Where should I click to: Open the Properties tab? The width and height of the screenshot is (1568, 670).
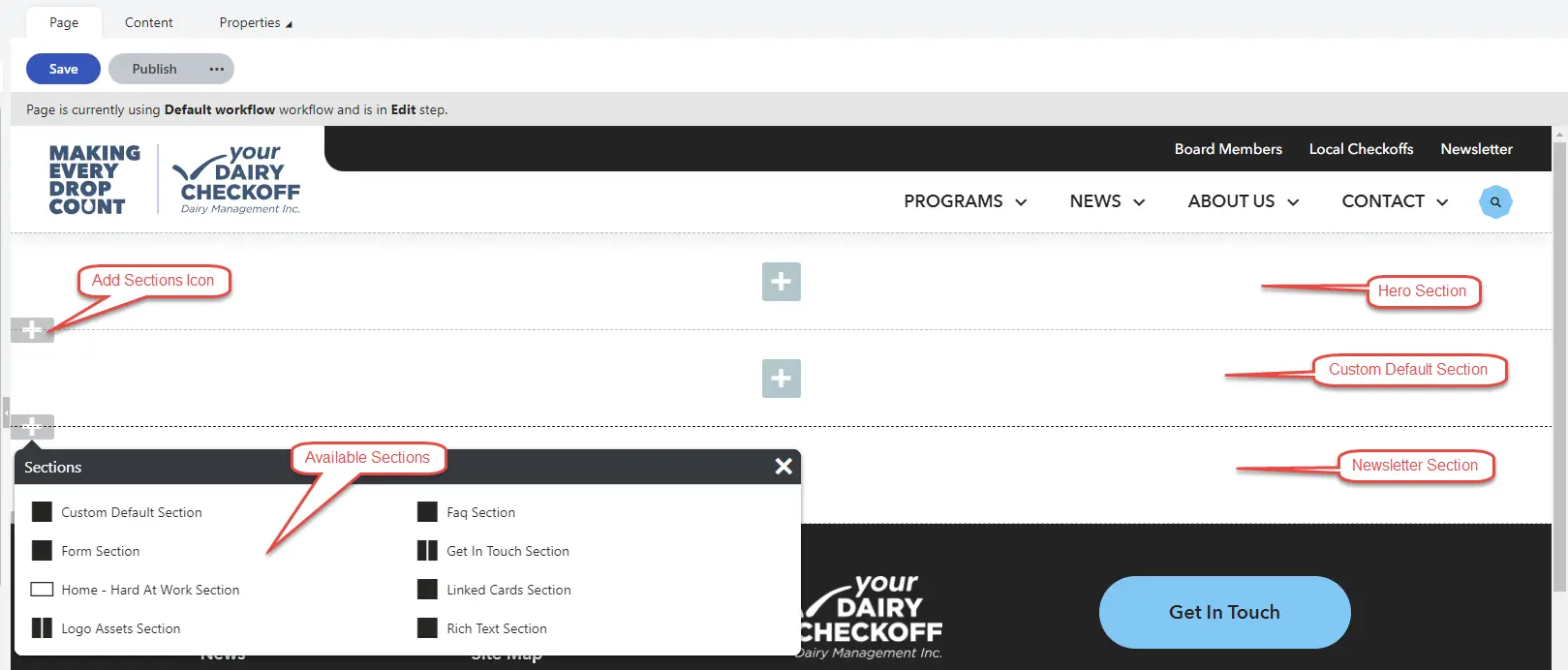tap(255, 22)
